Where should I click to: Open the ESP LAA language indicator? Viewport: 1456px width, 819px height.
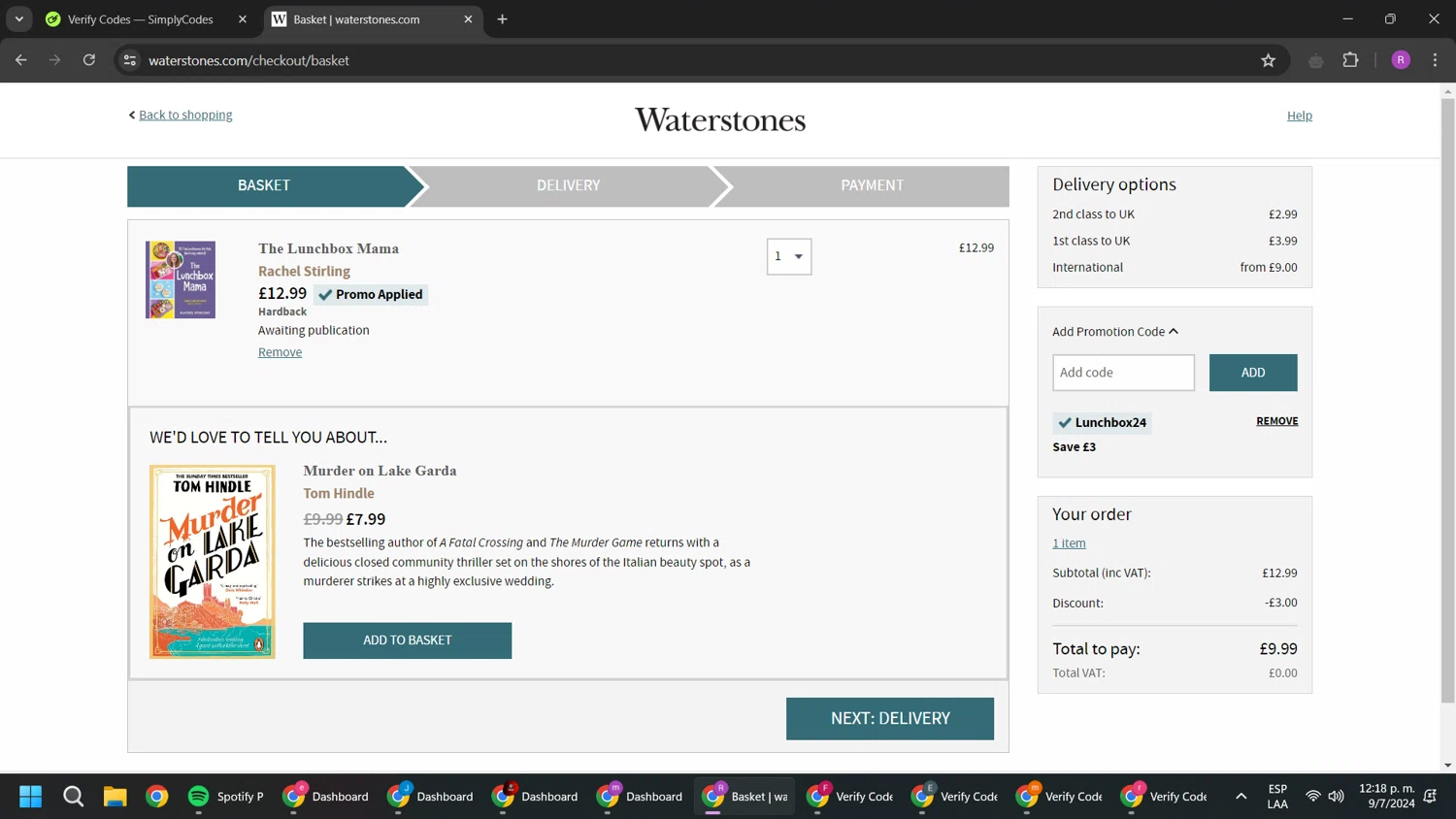(1277, 797)
